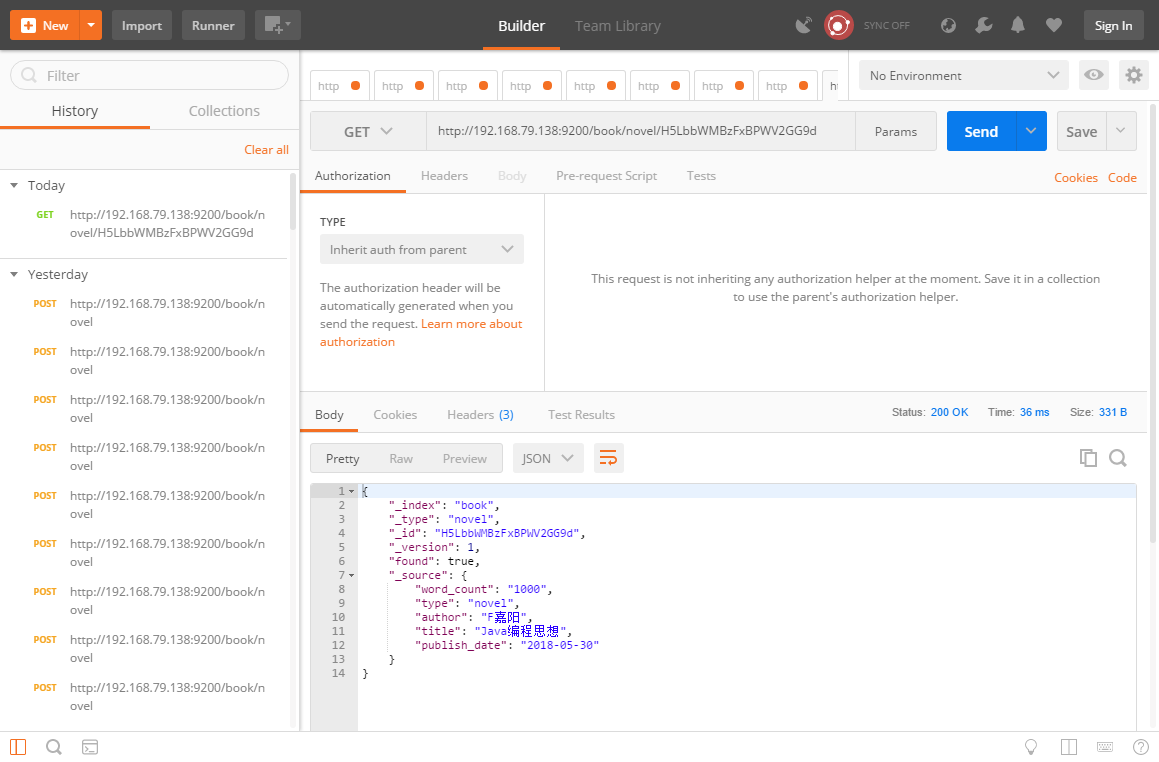Open the Postman console icon

click(x=90, y=747)
